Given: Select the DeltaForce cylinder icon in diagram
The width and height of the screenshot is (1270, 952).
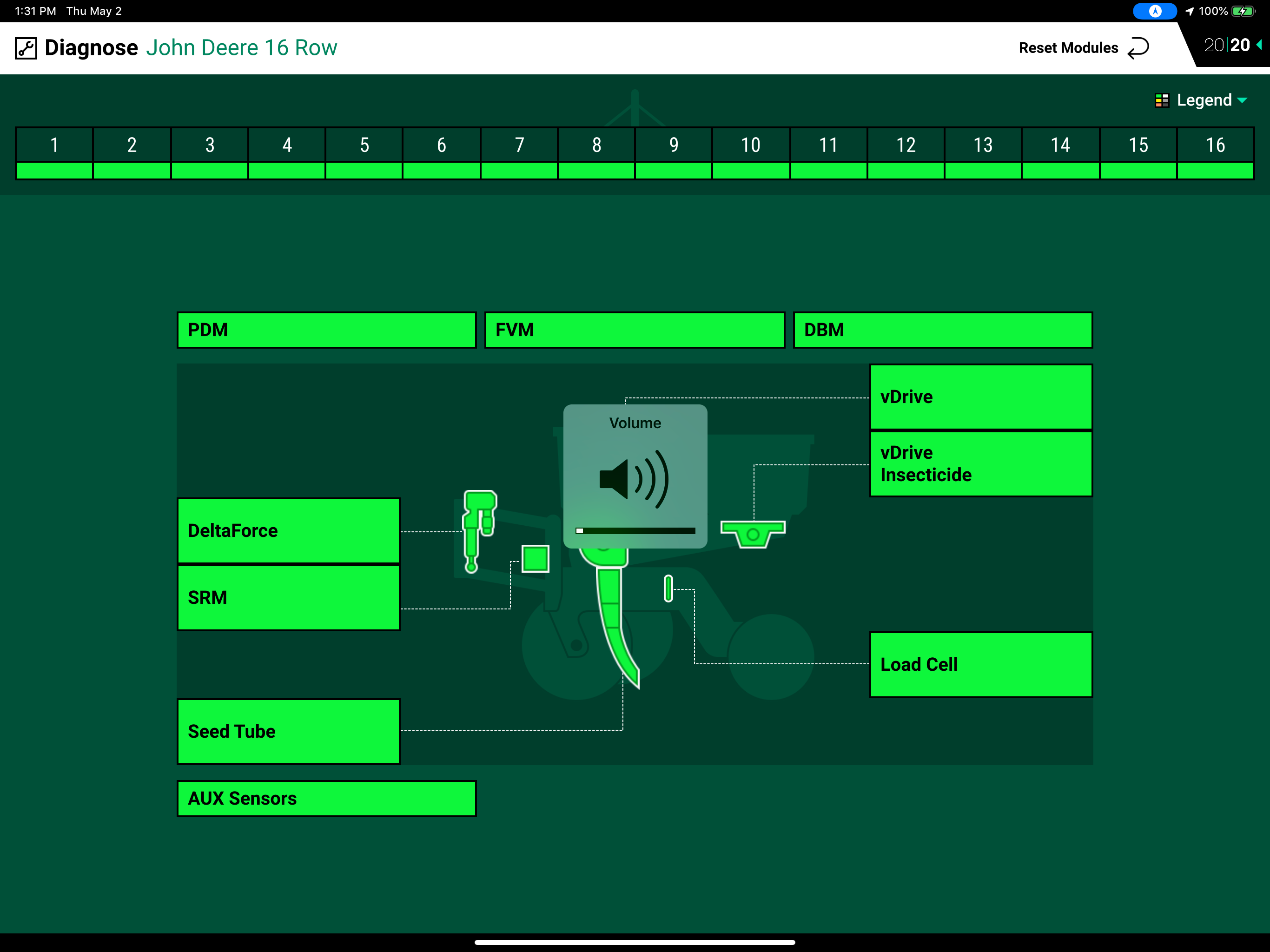Looking at the screenshot, I should pos(479,531).
